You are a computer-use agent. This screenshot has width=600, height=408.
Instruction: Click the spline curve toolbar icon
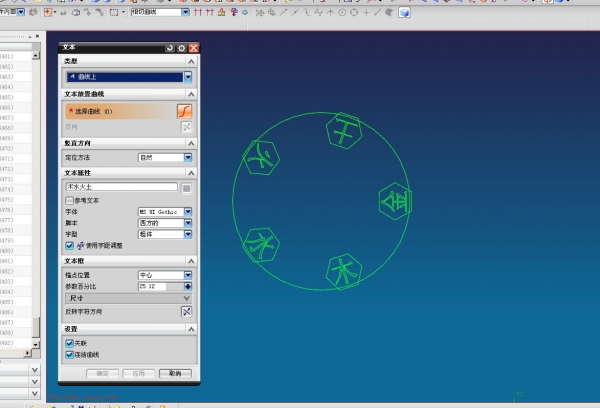pos(307,13)
